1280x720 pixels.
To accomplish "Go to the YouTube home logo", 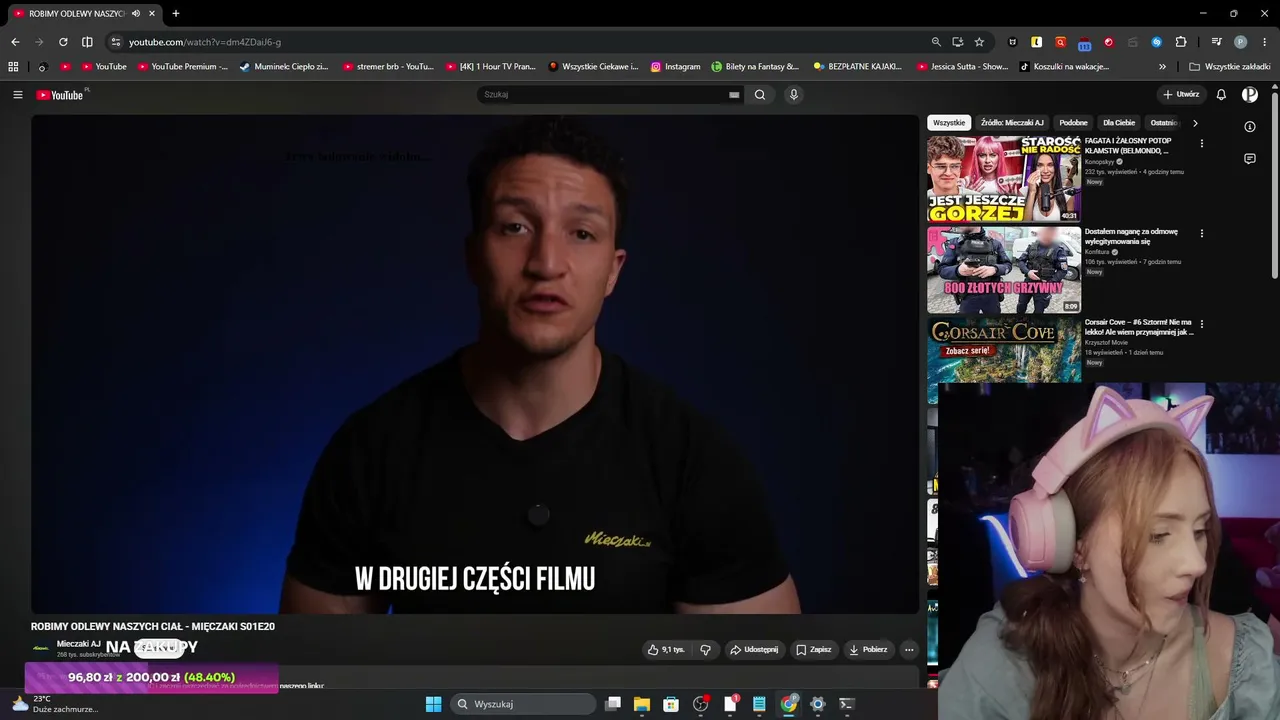I will coord(60,95).
